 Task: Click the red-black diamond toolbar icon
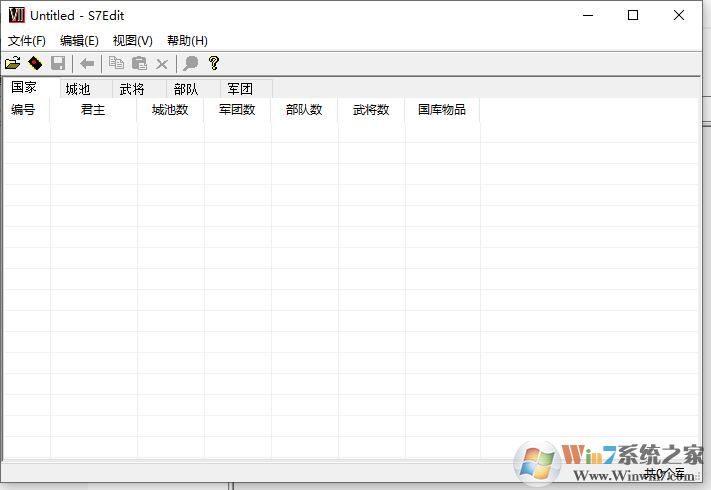35,63
